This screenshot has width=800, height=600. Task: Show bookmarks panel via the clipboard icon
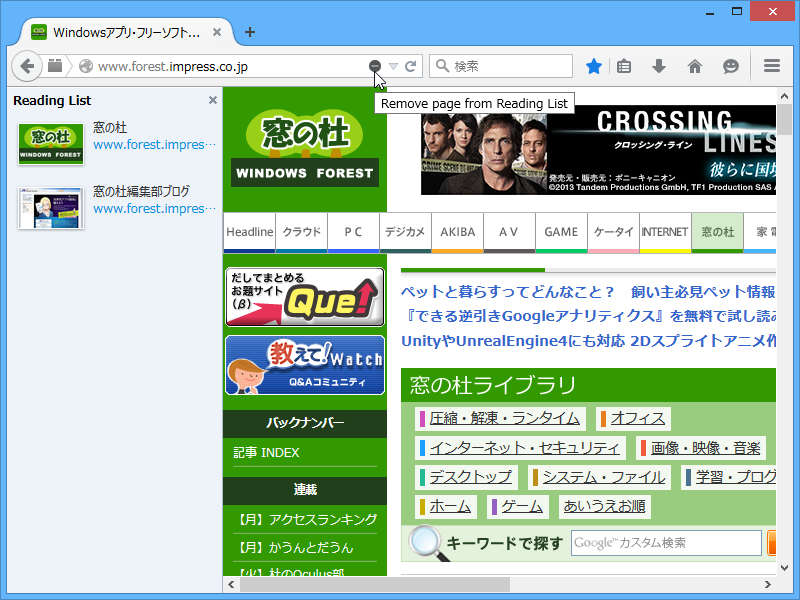623,66
